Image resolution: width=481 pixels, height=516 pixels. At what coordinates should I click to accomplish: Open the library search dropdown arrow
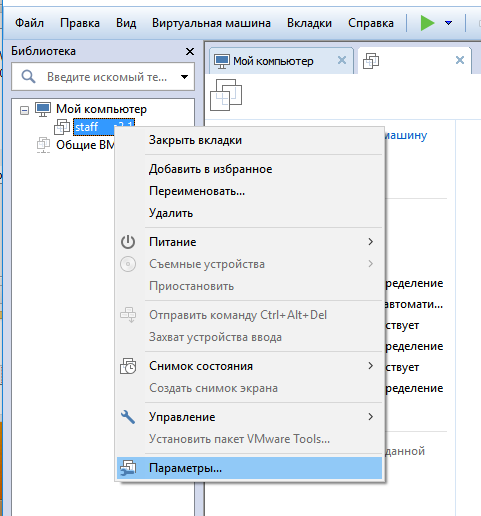[184, 77]
